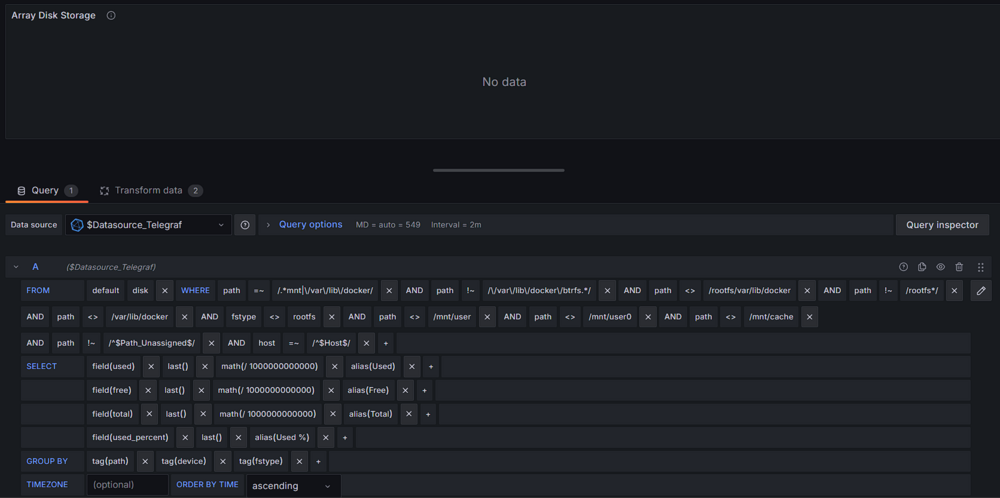Open the Array Disk Storage info icon

111,15
